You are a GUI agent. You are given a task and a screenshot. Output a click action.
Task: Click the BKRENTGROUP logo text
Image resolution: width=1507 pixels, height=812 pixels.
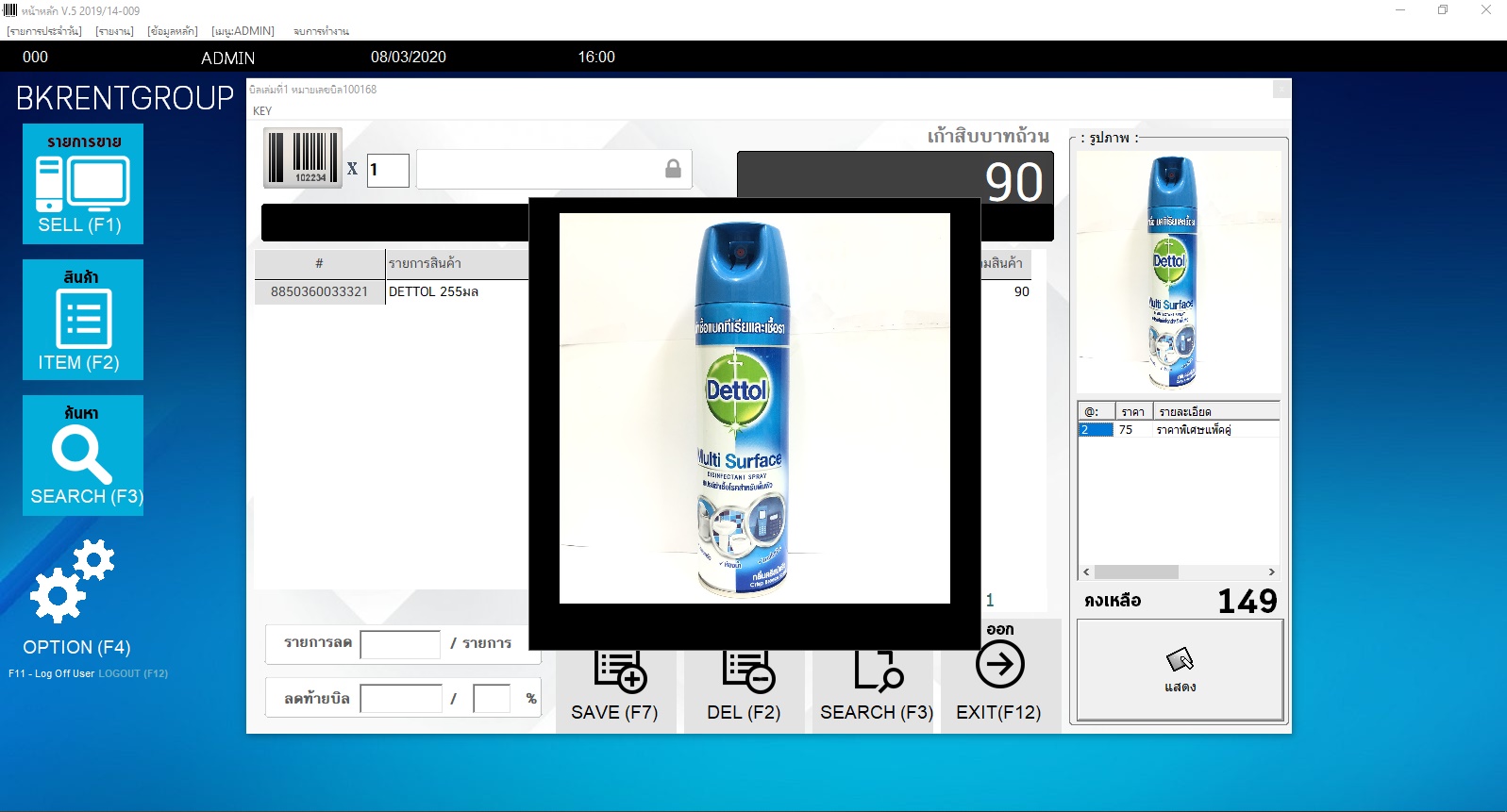(x=125, y=98)
